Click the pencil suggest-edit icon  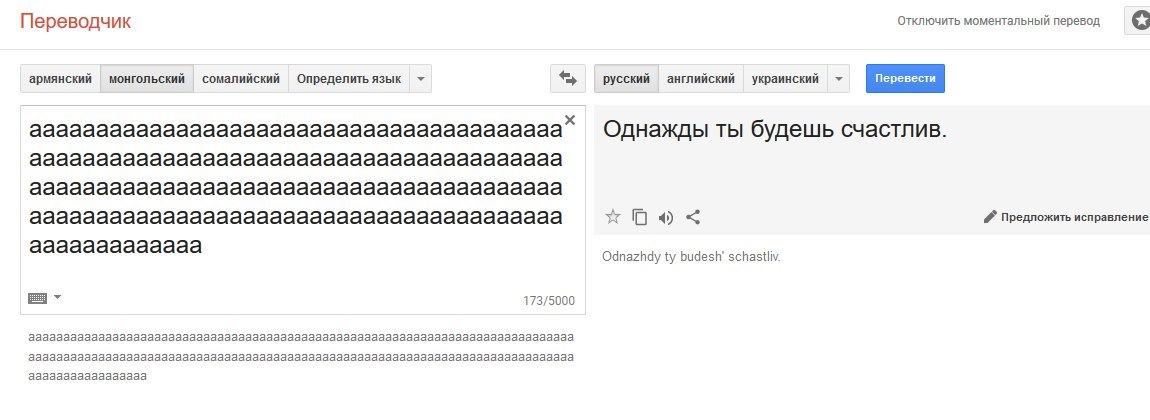(990, 217)
